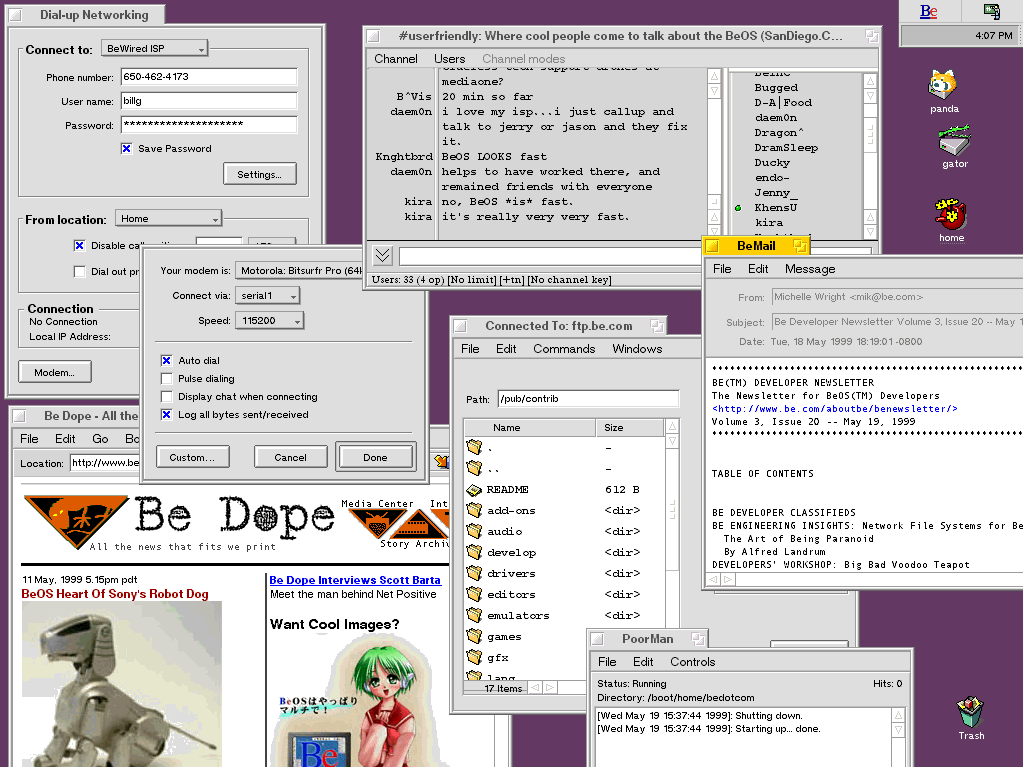Click the audio folder icon
The height and width of the screenshot is (768, 1024).
click(475, 531)
